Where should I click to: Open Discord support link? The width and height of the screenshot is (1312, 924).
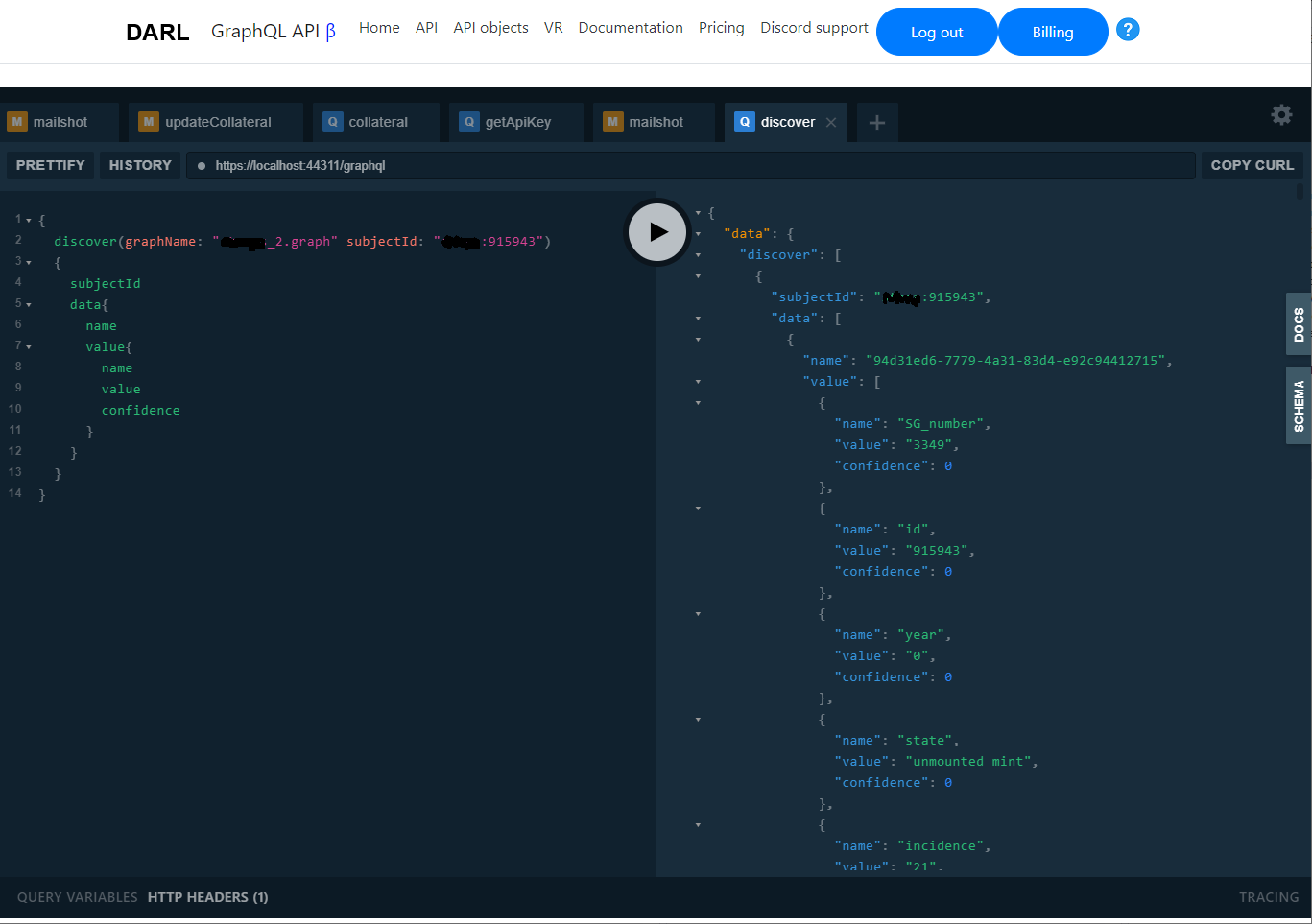[814, 28]
